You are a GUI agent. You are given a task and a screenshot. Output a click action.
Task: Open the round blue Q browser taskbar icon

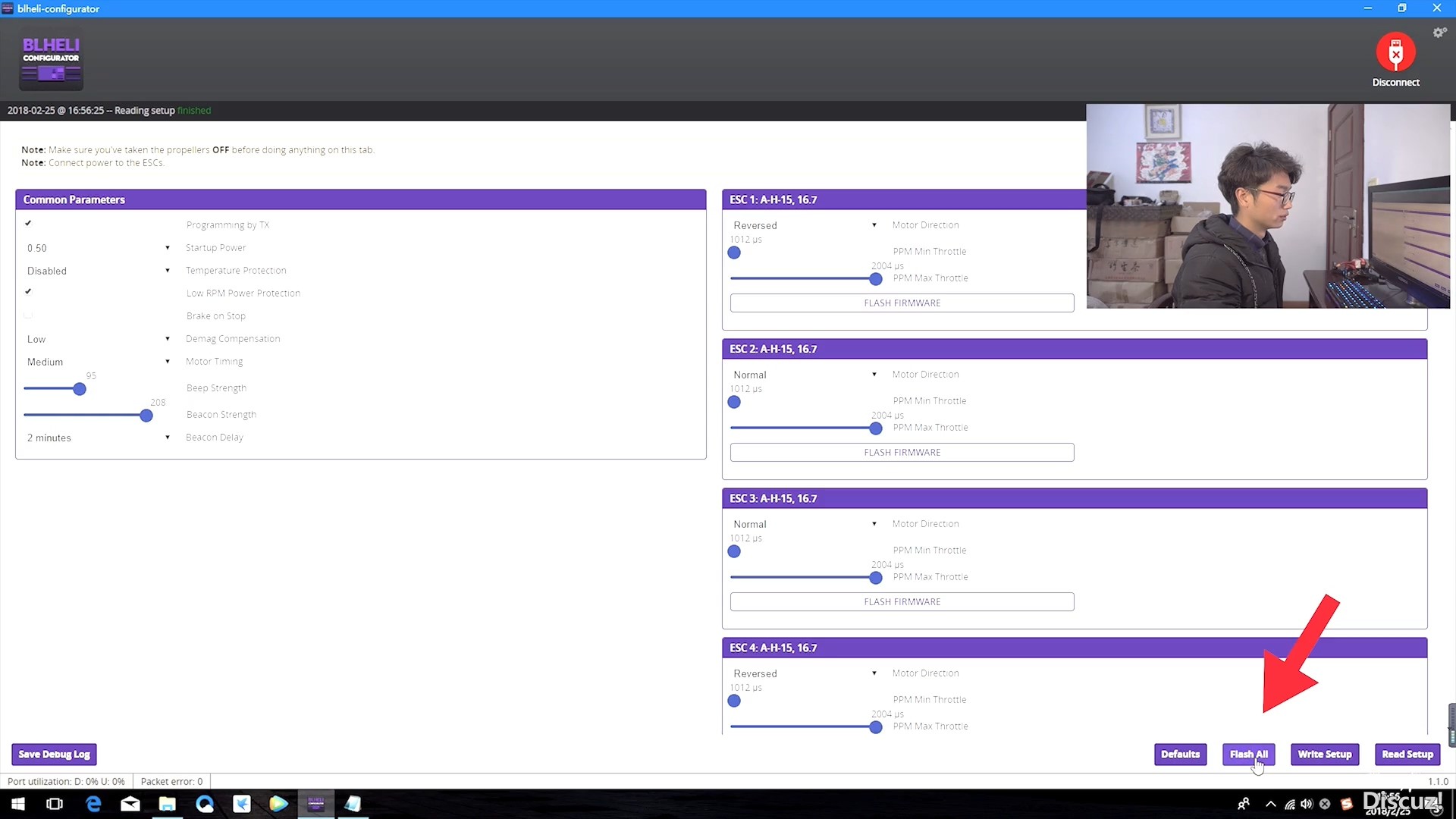(x=205, y=804)
